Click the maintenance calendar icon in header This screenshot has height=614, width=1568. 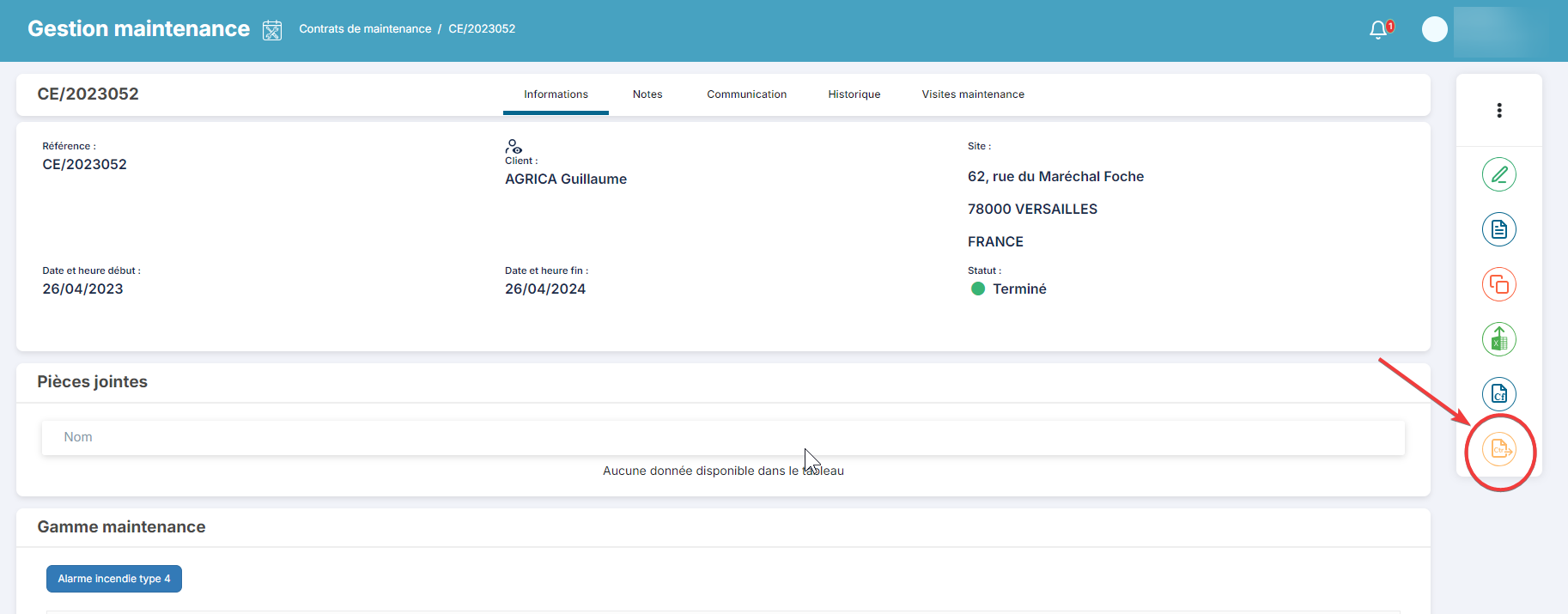(x=272, y=30)
